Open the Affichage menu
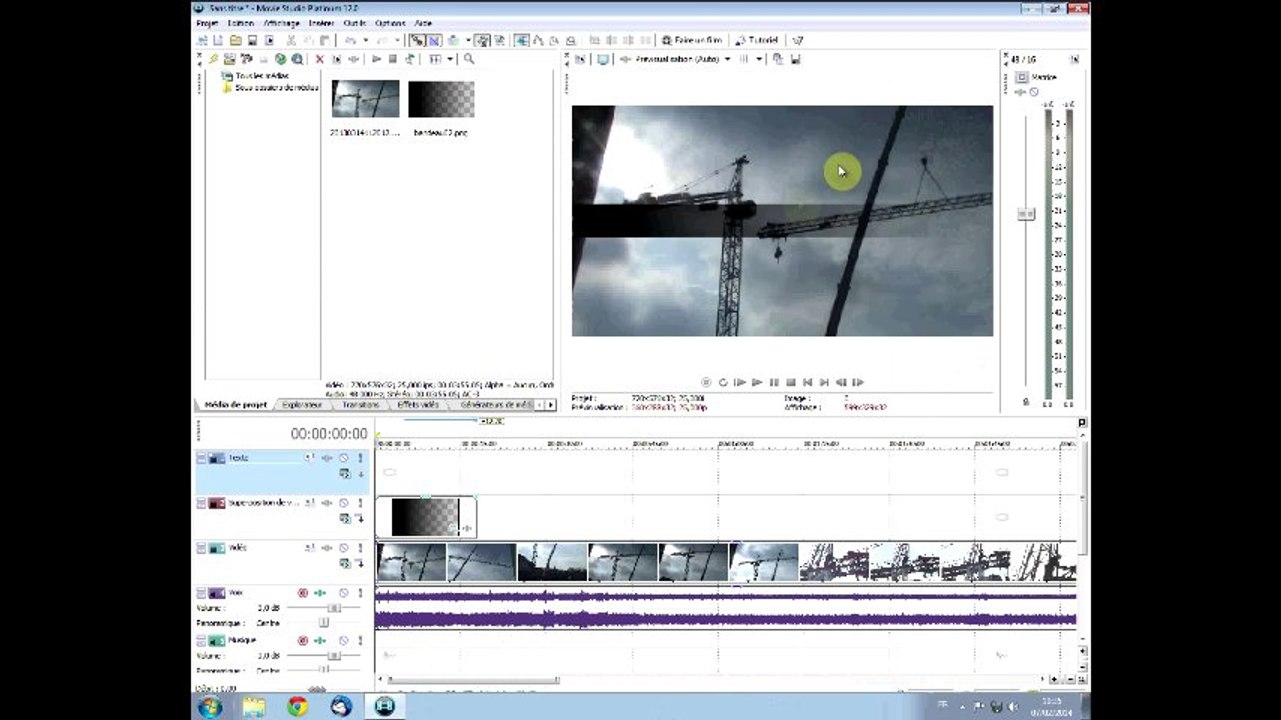Screen dimensions: 1281x720 click(x=282, y=23)
